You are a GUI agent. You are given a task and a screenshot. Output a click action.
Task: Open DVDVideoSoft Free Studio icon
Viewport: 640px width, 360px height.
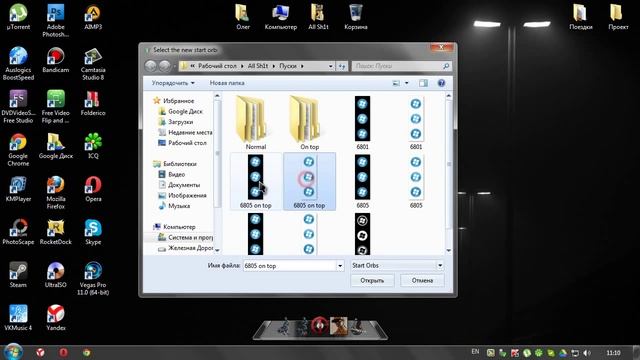click(18, 107)
